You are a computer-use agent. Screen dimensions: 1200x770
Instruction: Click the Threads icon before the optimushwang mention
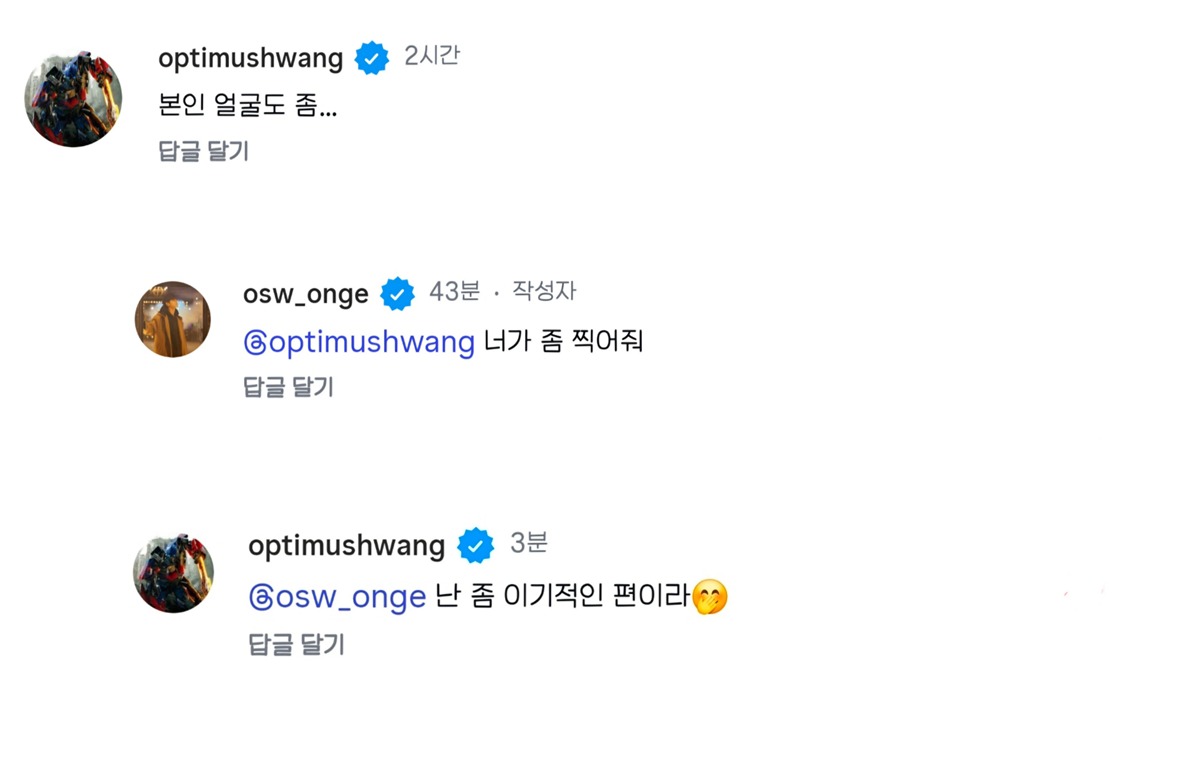(x=256, y=343)
